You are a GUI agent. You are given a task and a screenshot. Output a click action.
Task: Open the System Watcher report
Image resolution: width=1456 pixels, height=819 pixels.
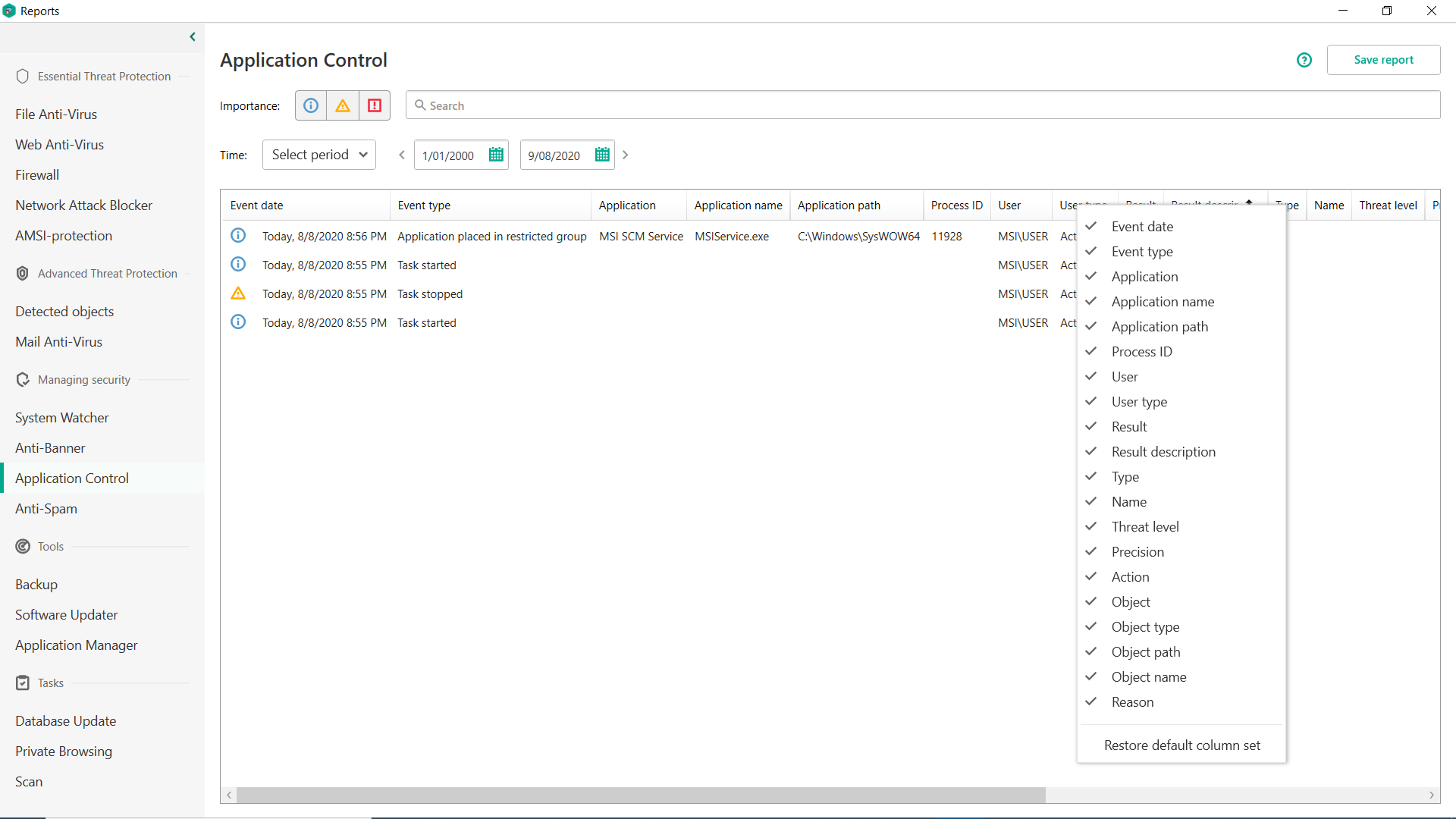point(62,417)
